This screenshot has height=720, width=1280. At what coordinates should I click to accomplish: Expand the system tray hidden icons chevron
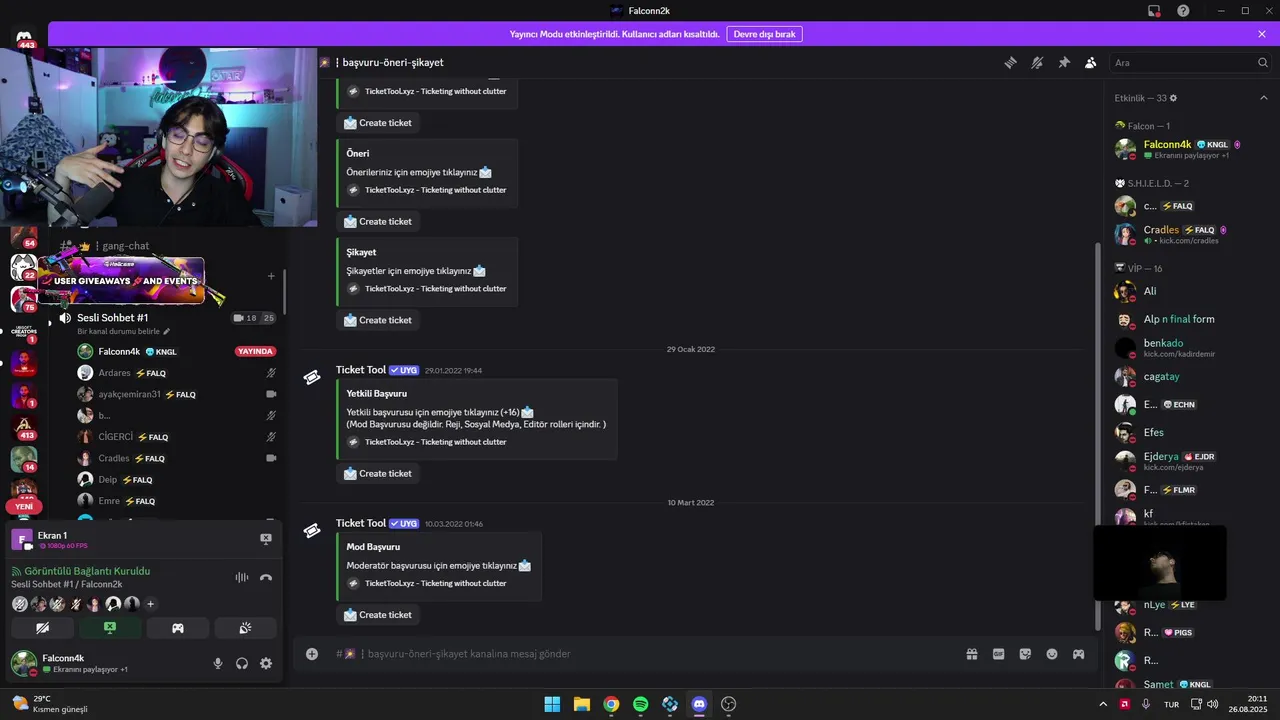[x=1104, y=704]
